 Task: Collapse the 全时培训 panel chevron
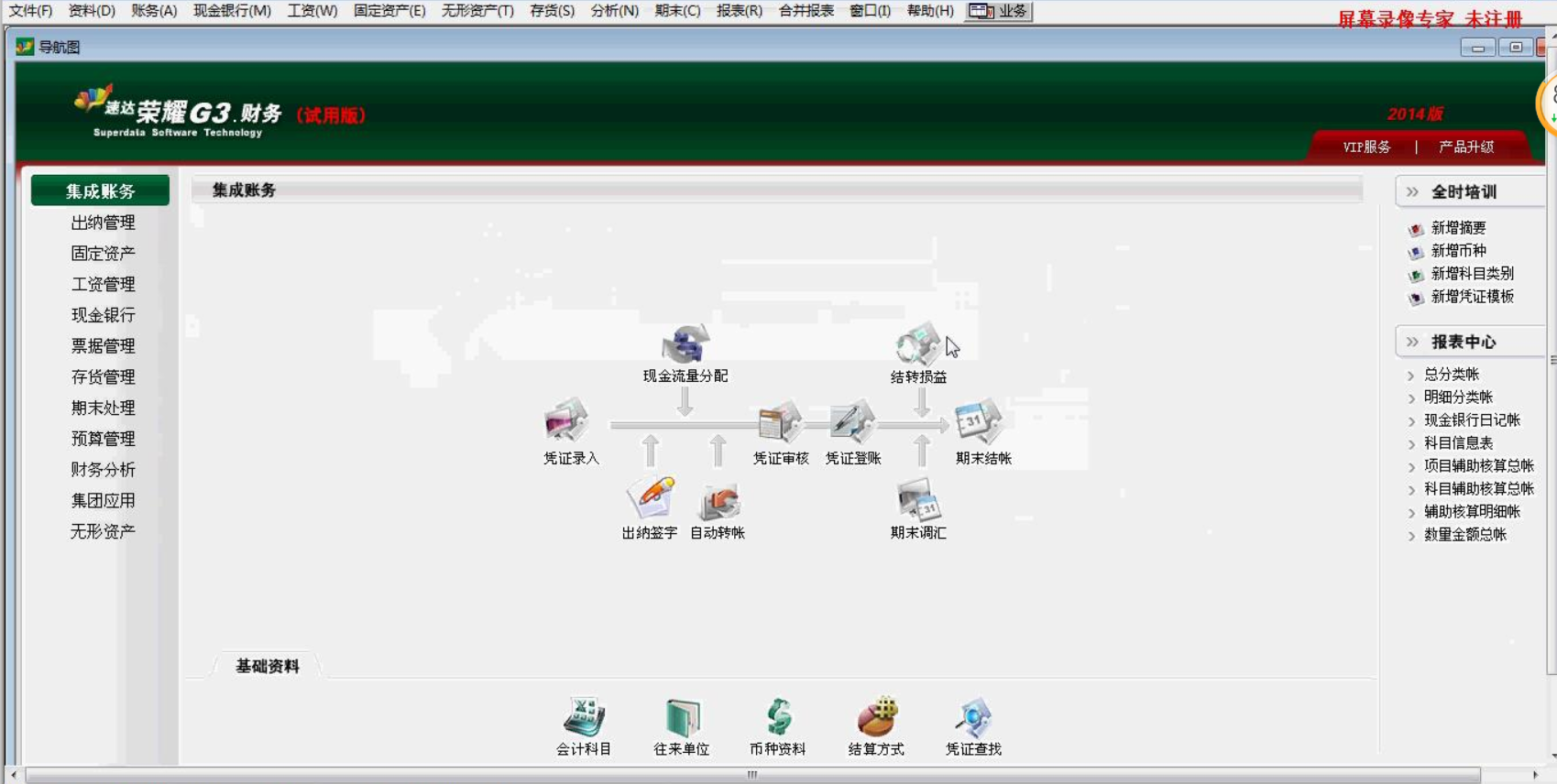1412,191
